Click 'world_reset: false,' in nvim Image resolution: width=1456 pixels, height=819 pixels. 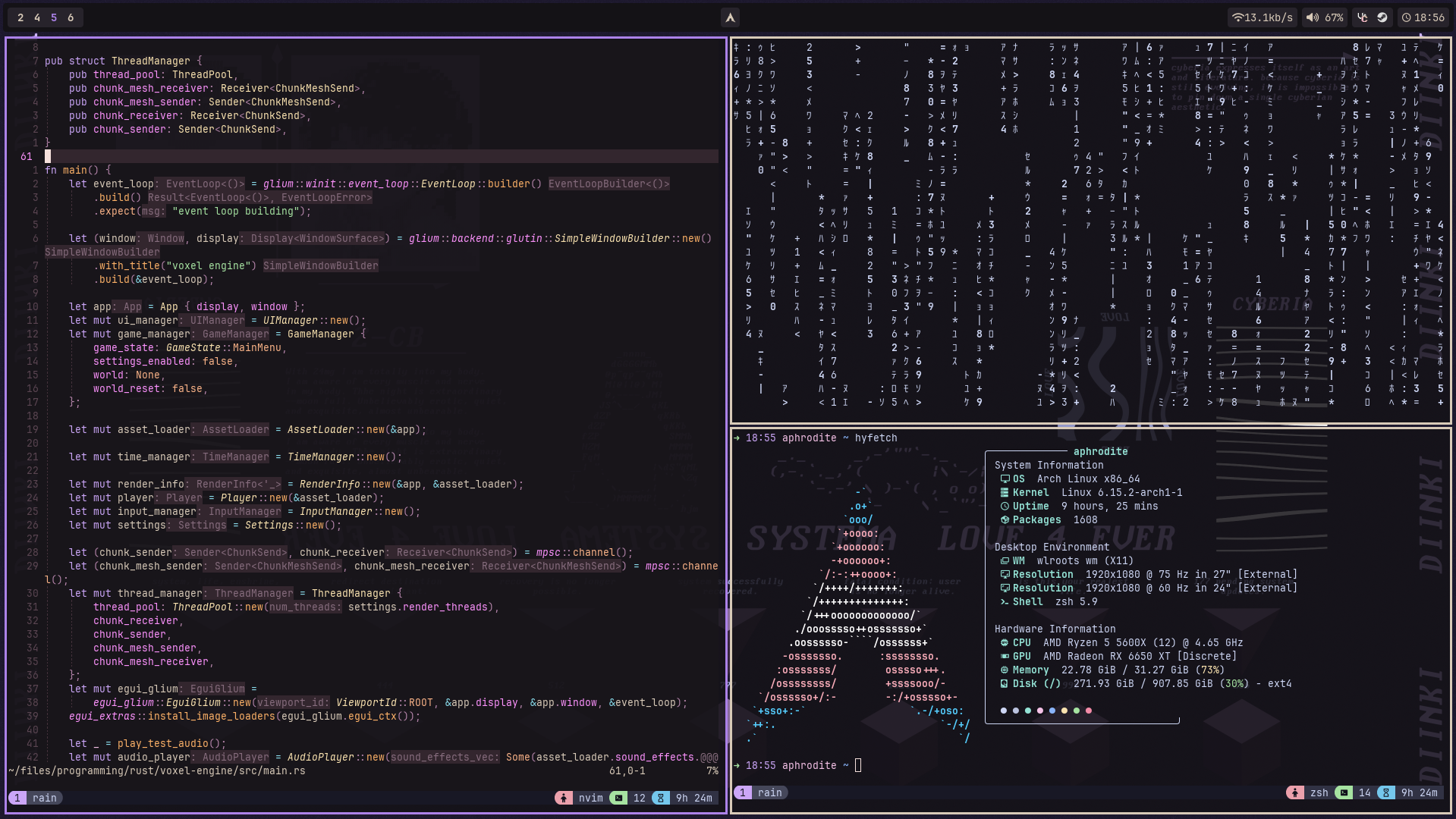pos(150,389)
